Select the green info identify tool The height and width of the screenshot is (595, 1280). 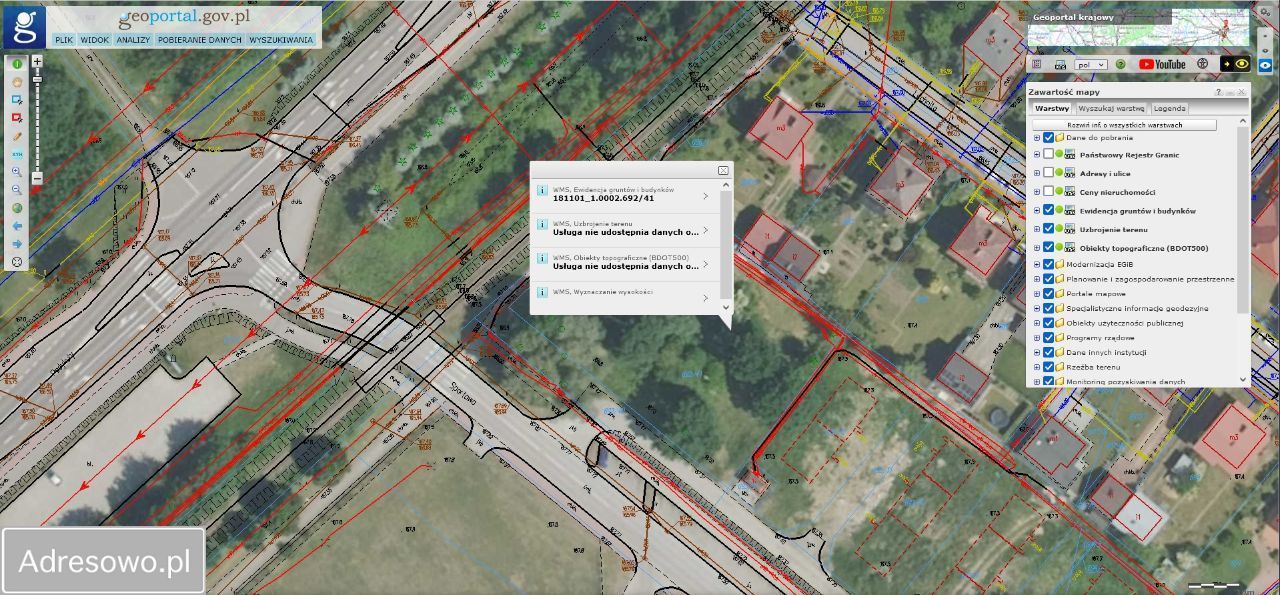pyautogui.click(x=17, y=64)
